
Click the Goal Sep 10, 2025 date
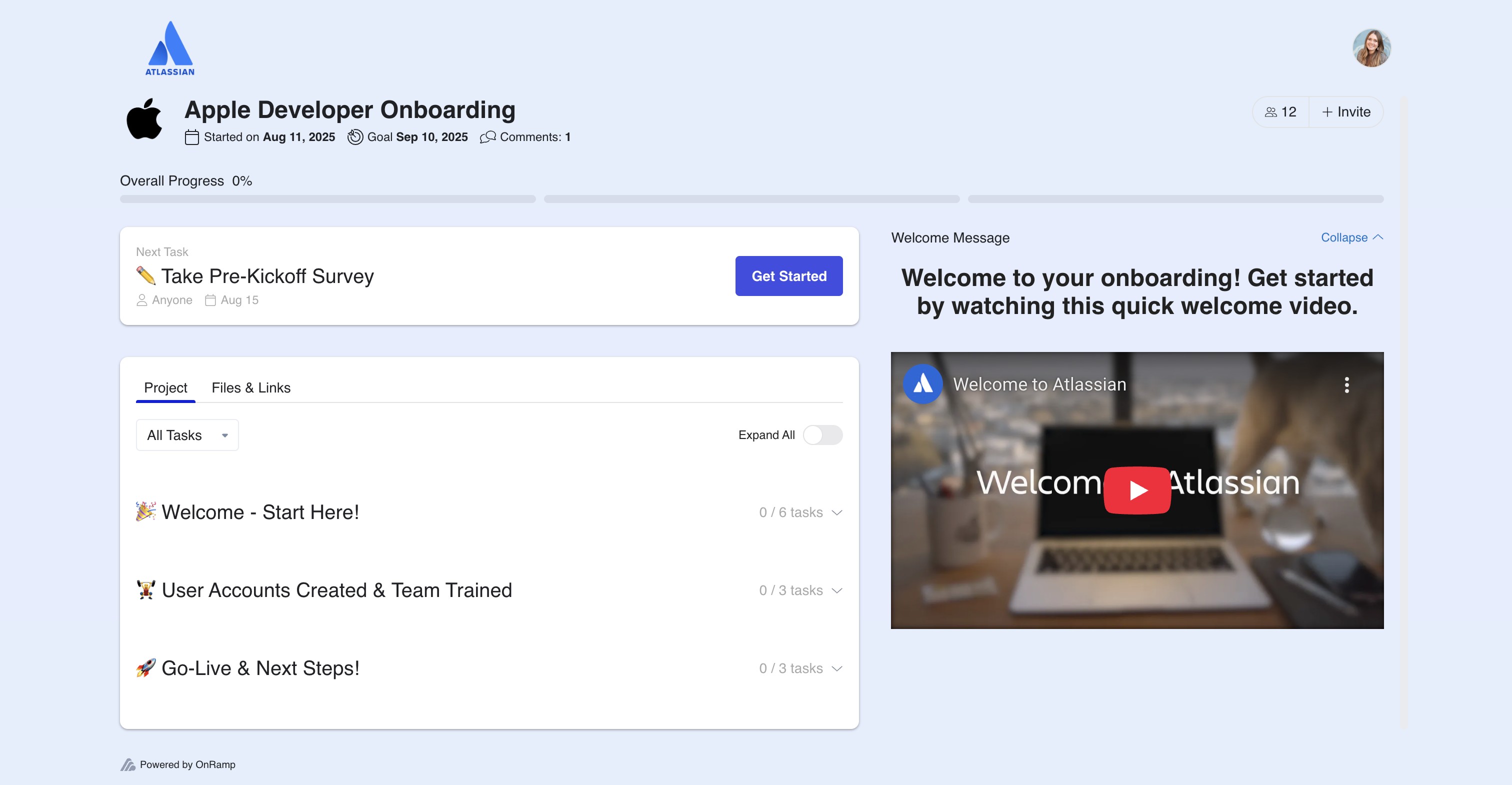coord(417,137)
